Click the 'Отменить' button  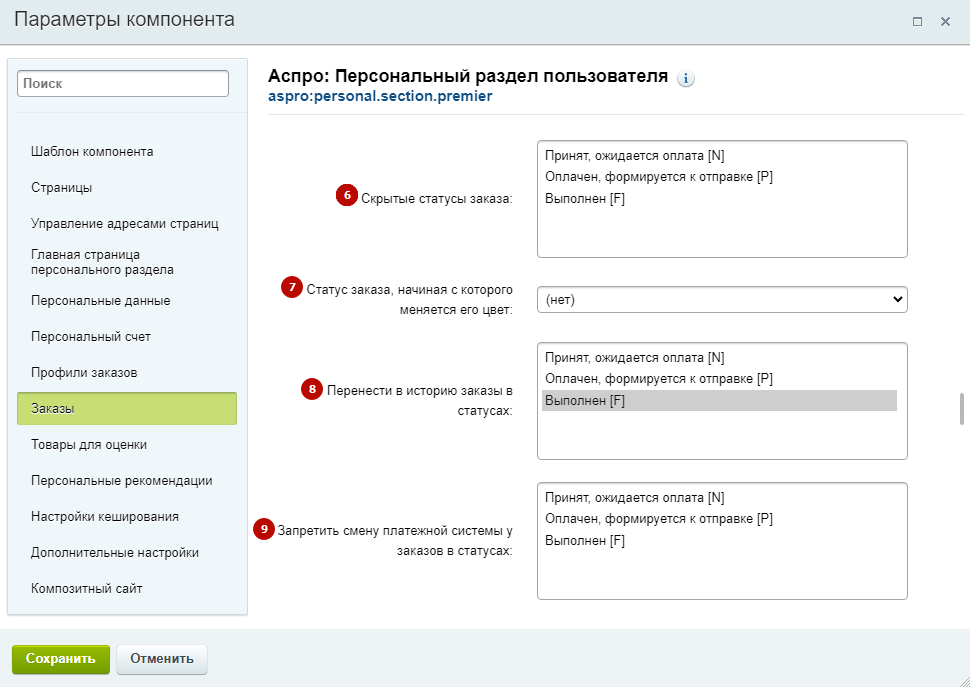click(162, 659)
